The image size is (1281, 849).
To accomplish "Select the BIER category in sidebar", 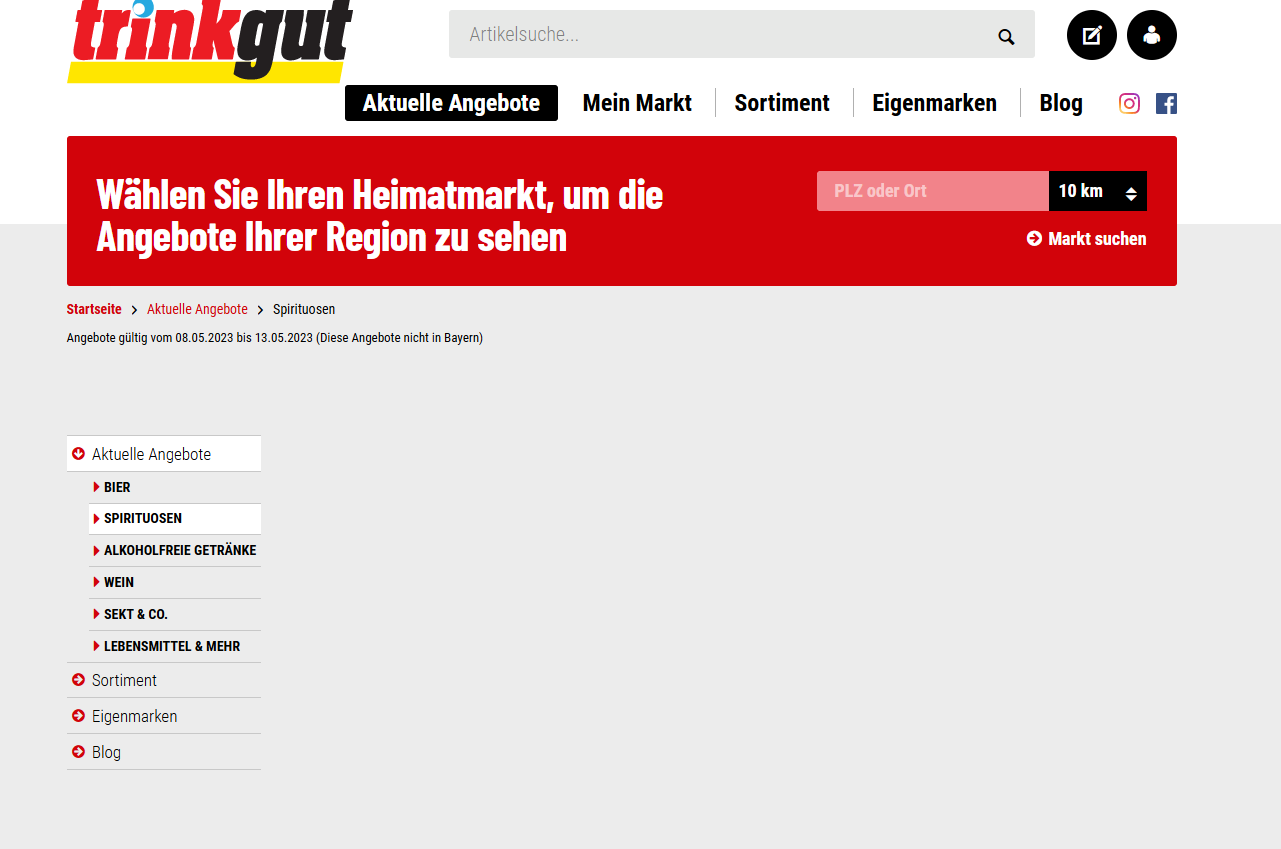I will tap(175, 487).
